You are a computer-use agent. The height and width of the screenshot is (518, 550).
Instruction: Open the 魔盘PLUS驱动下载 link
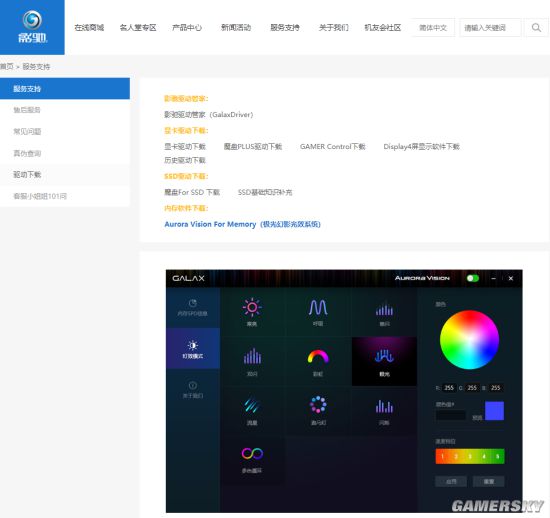(253, 147)
